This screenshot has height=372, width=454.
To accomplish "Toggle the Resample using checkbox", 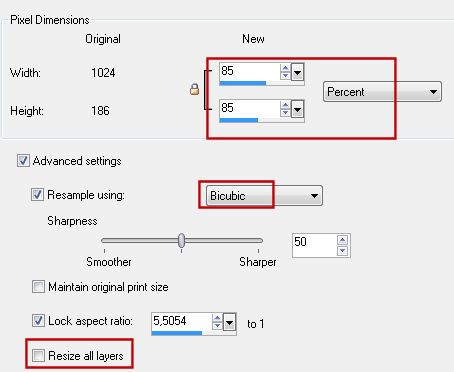I will (37, 195).
